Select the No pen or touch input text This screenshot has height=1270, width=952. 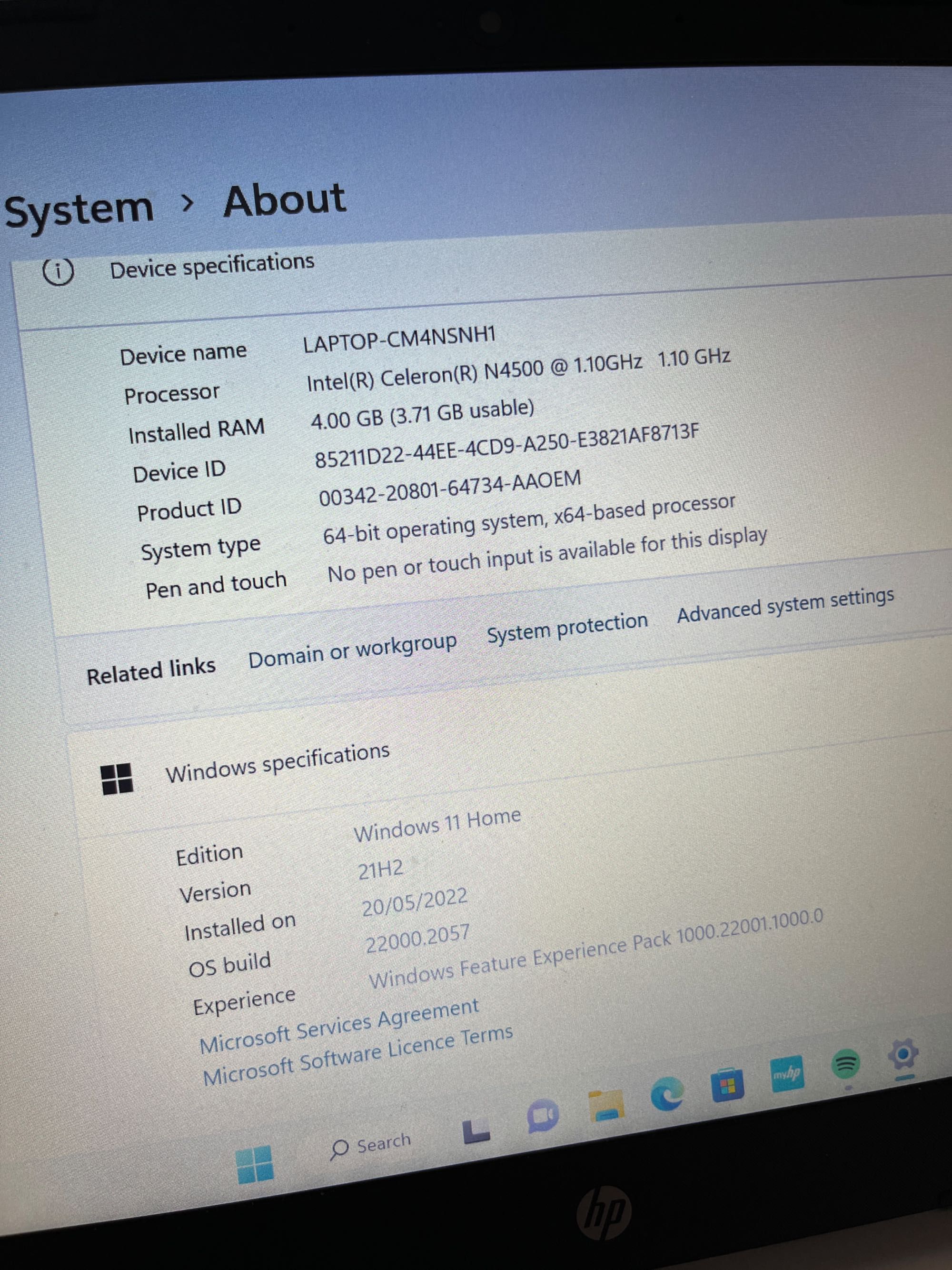coord(547,555)
